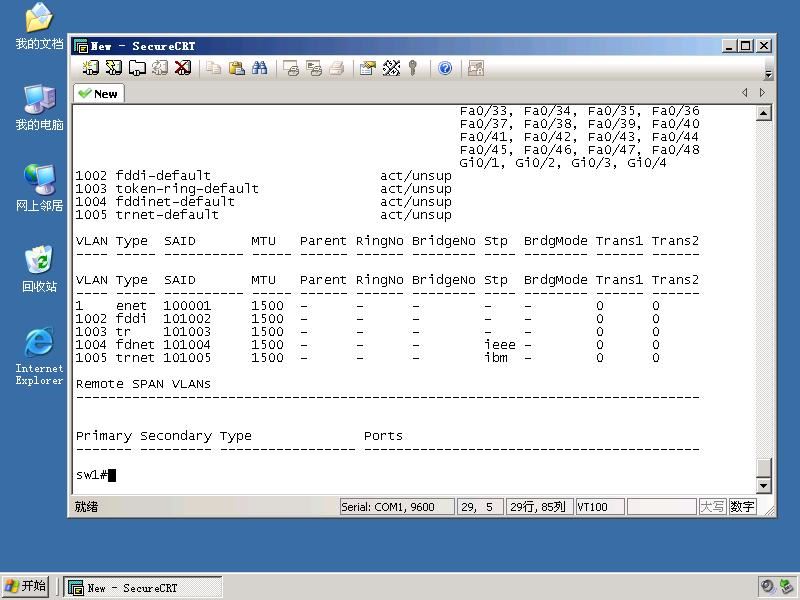Screen dimensions: 800x600
Task: Click the Copy toolbar icon
Action: click(x=213, y=68)
